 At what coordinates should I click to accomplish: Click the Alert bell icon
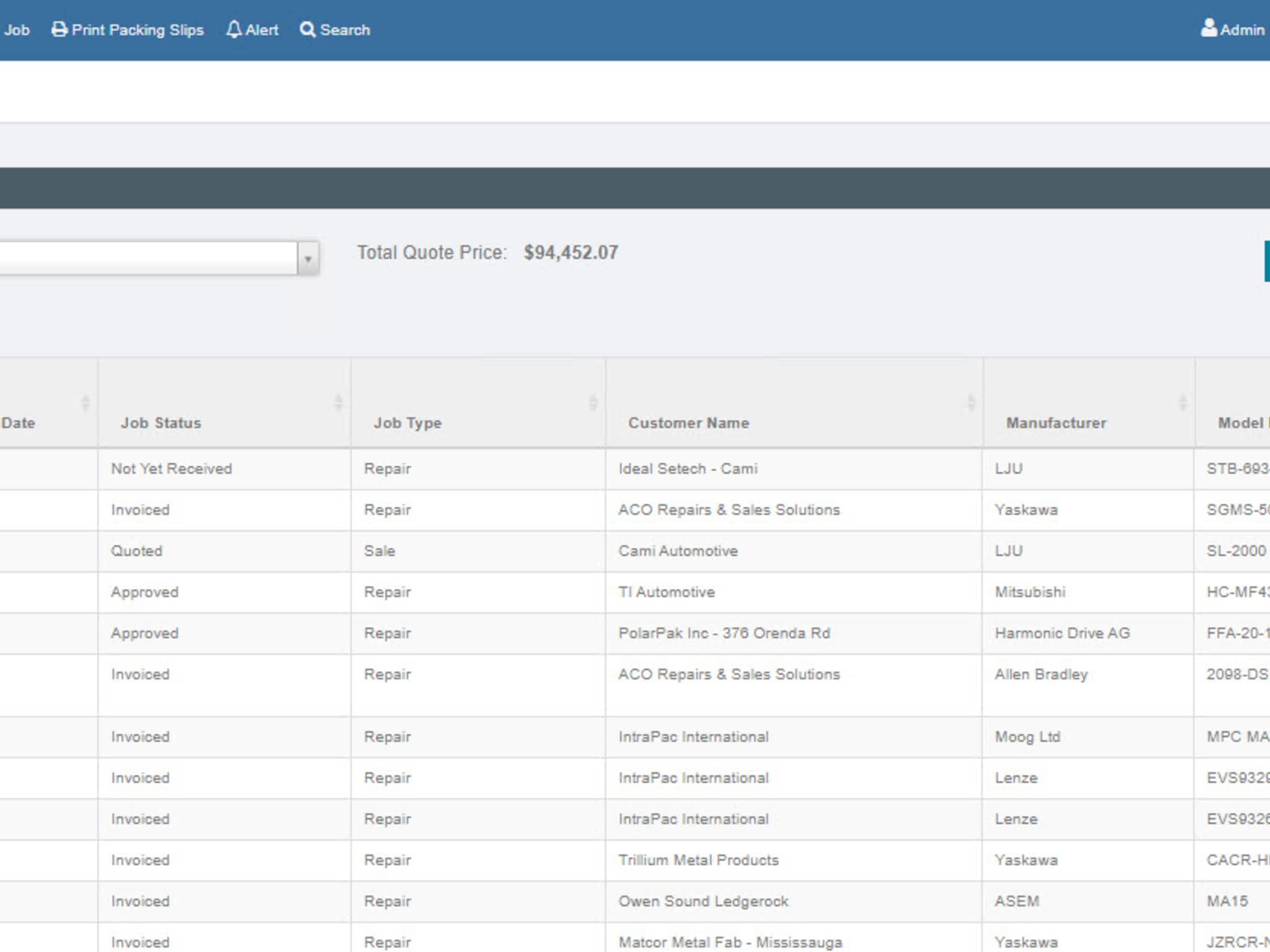pos(234,29)
